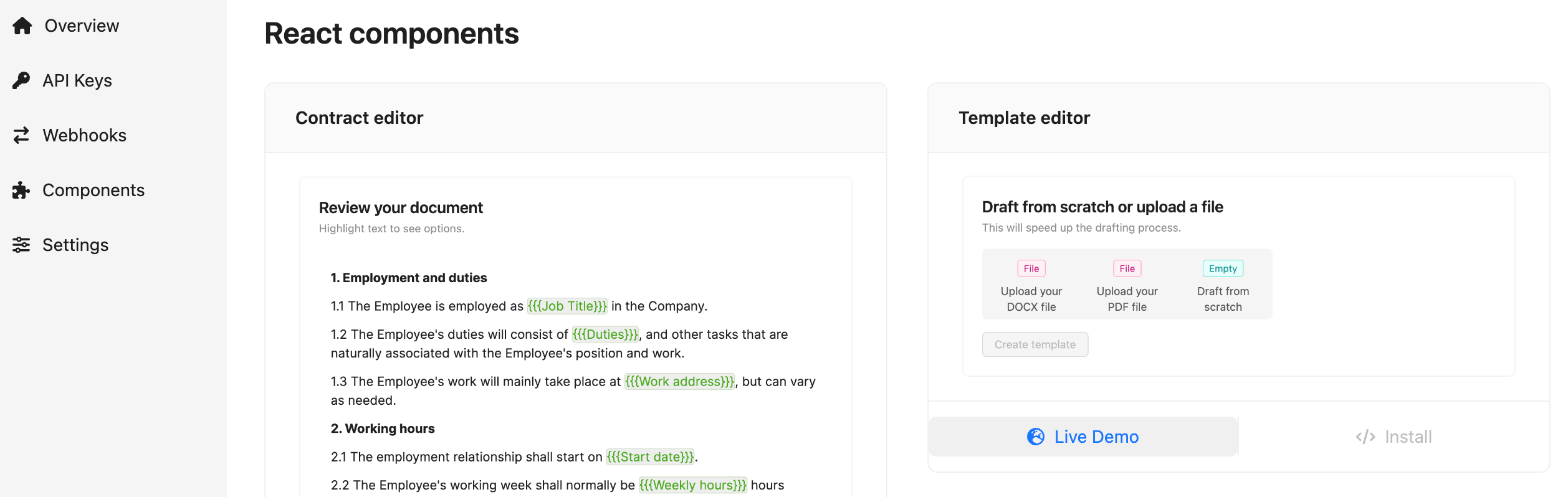Click the key icon beside API Keys
This screenshot has width=1568, height=497.
(21, 80)
